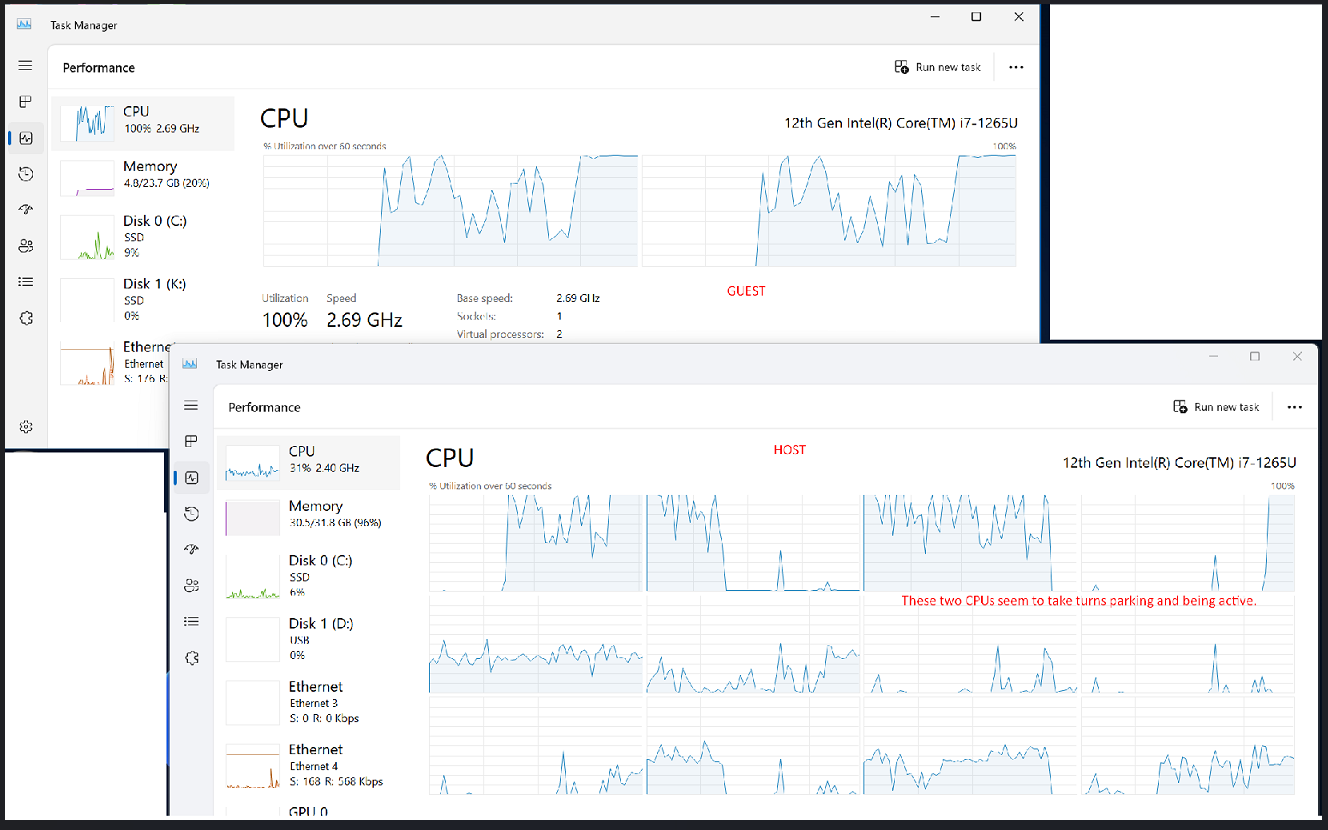Viewport: 1328px width, 830px height.
Task: Open Settings gear in guest Task Manager
Action: point(26,427)
